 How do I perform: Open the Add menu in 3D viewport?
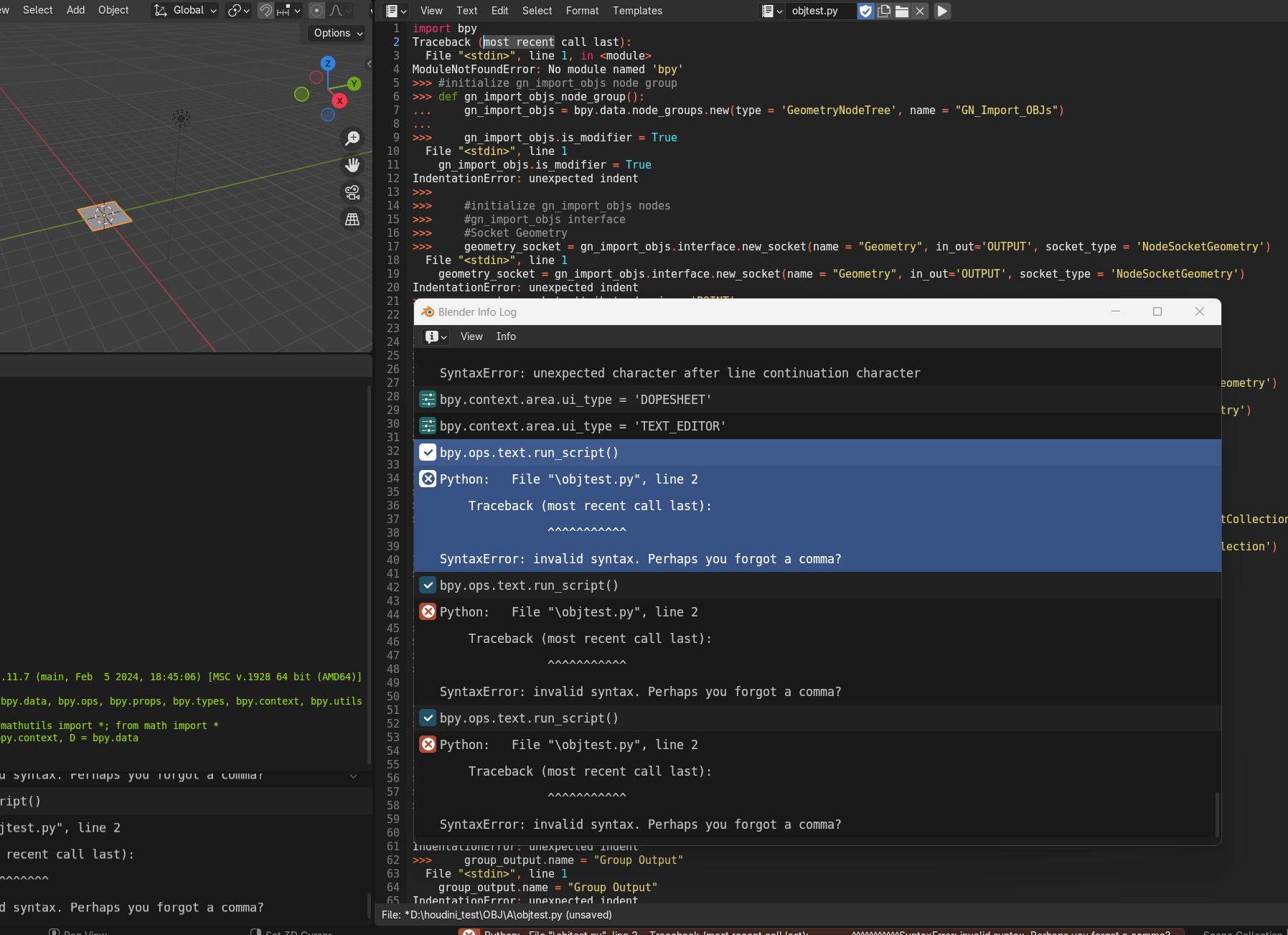[x=75, y=10]
